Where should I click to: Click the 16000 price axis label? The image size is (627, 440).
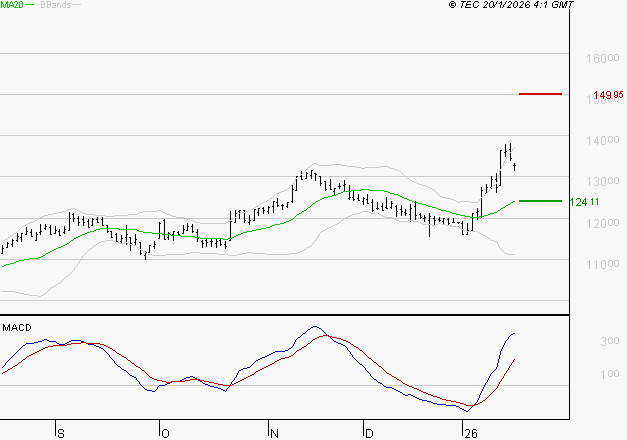[x=603, y=58]
